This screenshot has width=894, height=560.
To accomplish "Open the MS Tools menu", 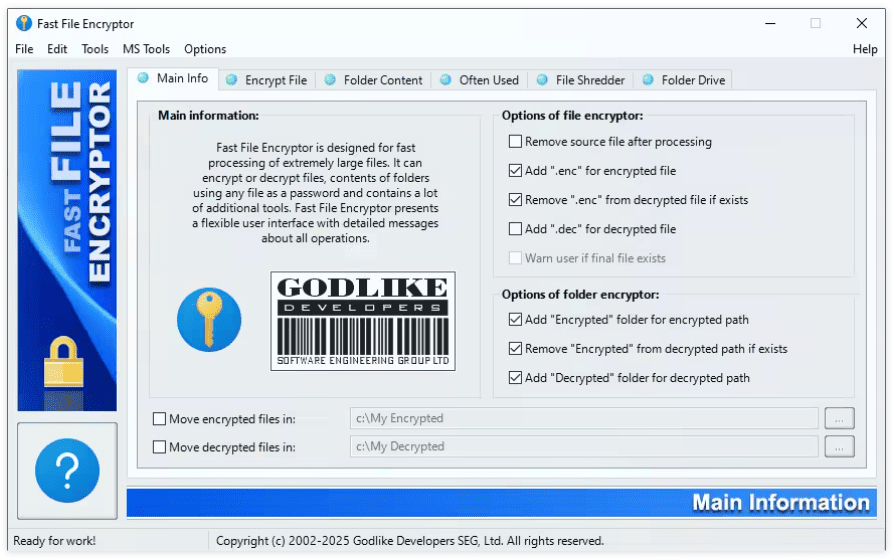I will [x=146, y=49].
